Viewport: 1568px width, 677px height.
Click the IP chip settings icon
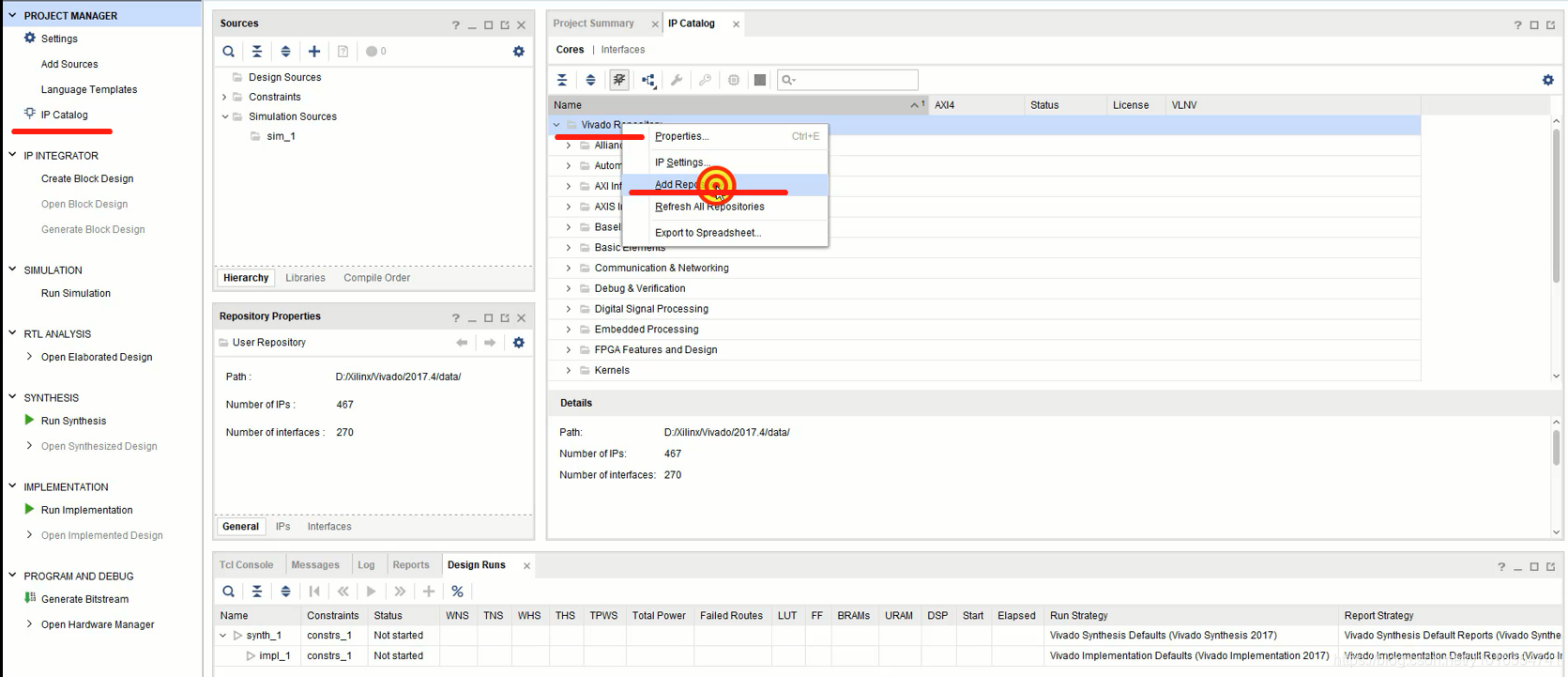point(734,80)
